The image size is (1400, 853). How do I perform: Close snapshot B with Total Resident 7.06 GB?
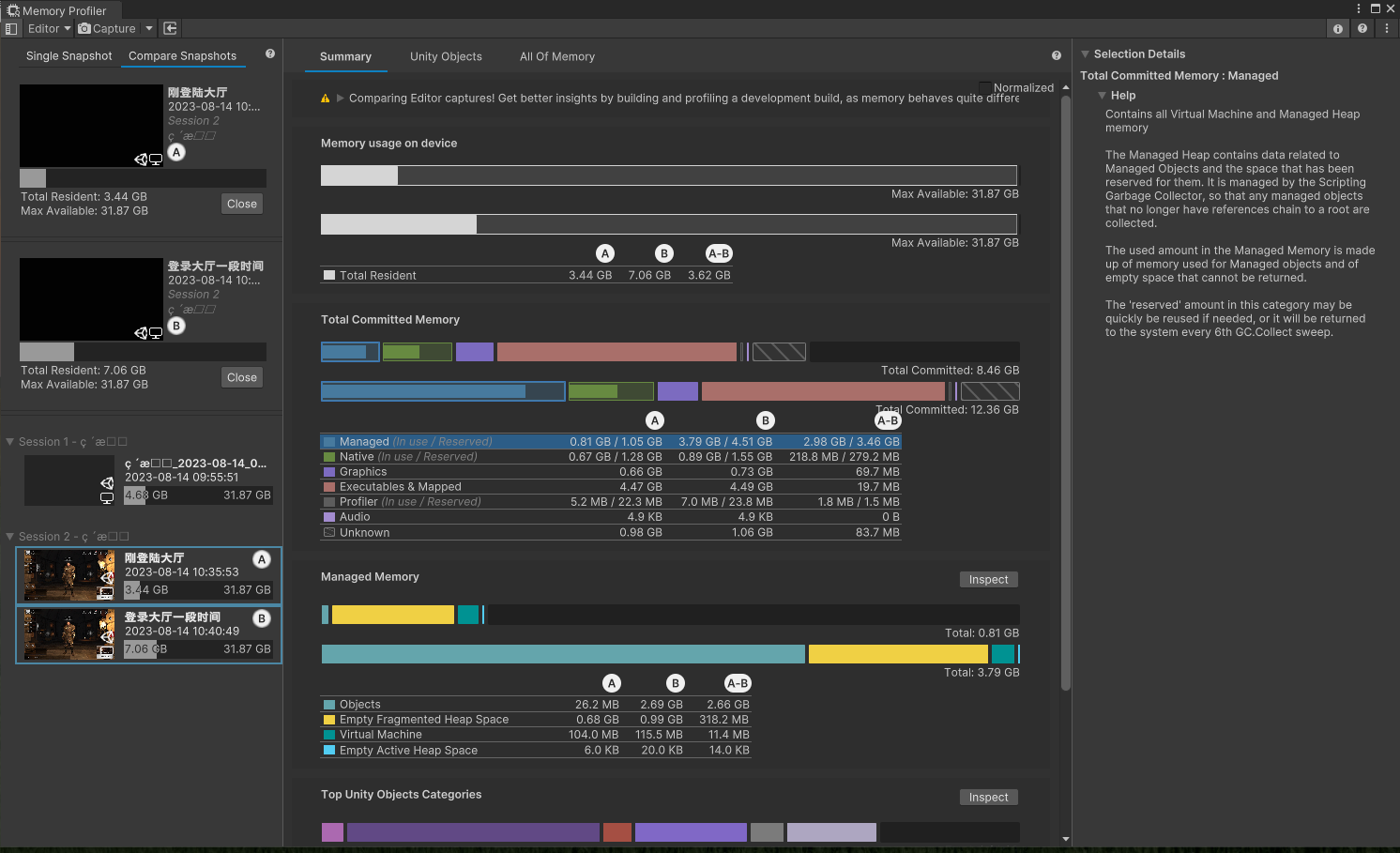pyautogui.click(x=242, y=378)
